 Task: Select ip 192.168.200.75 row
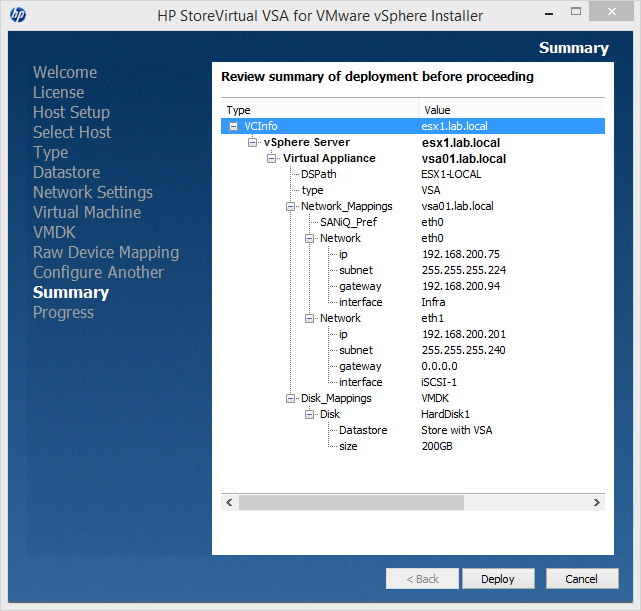pyautogui.click(x=413, y=254)
